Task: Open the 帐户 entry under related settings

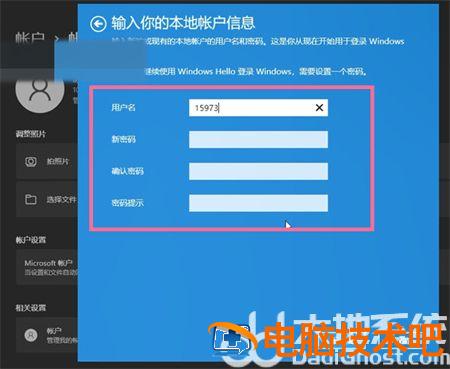Action: [x=47, y=335]
